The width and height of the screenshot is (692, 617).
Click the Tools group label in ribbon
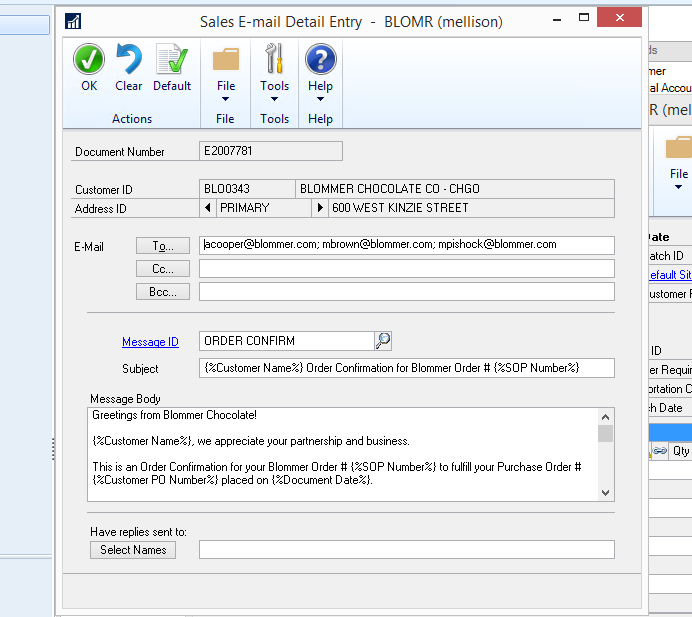click(274, 119)
